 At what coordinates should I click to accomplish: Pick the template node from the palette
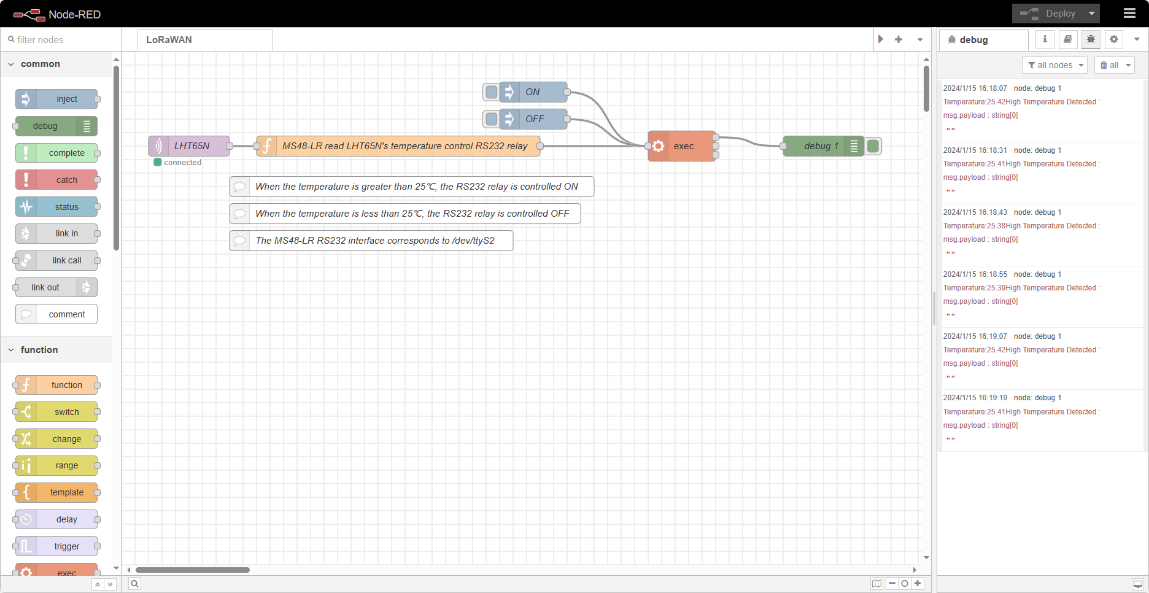[x=56, y=492]
